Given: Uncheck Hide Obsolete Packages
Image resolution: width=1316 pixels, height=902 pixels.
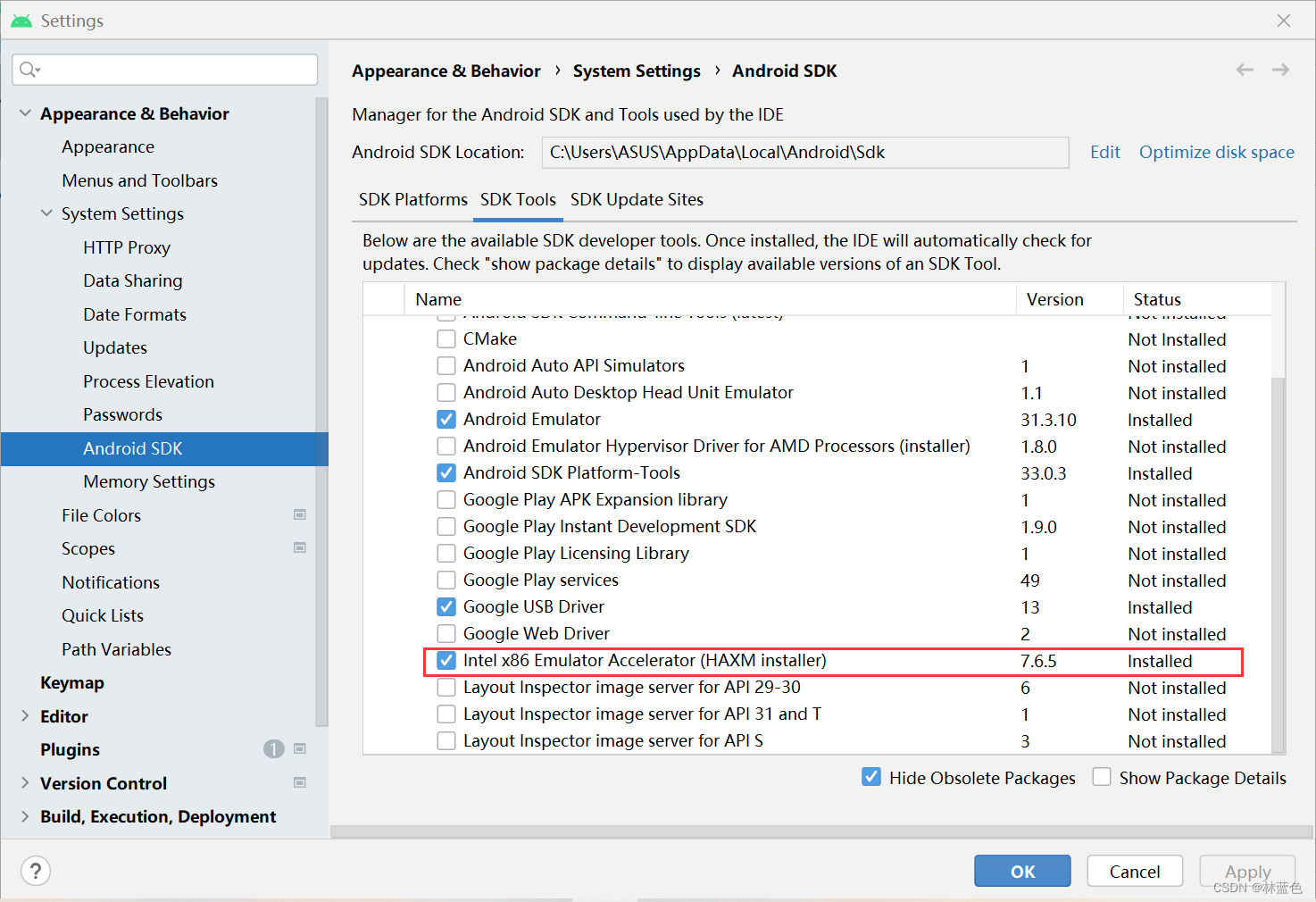Looking at the screenshot, I should 870,777.
